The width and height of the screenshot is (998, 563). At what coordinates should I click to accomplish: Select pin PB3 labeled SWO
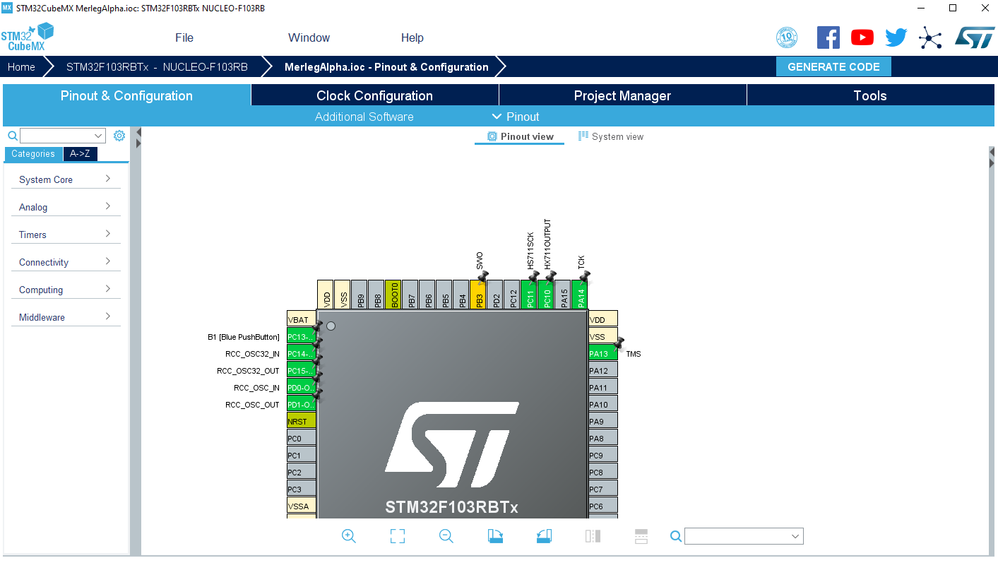[x=478, y=295]
